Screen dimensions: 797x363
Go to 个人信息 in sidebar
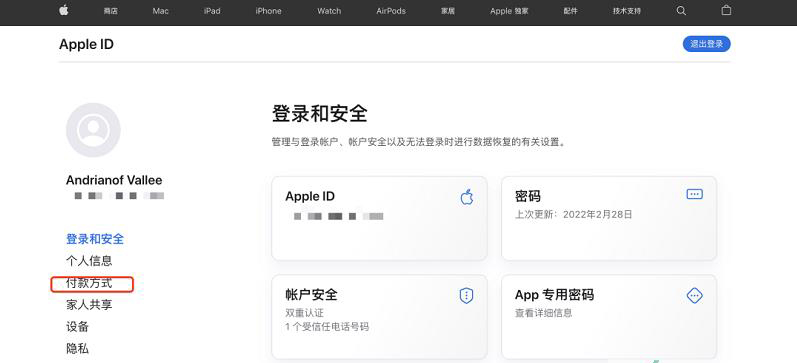coord(89,261)
